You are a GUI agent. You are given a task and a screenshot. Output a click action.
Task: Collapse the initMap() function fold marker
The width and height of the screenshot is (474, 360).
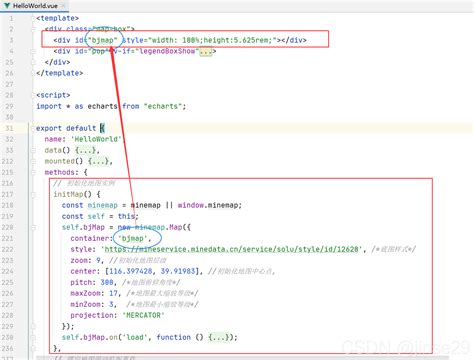coord(33,194)
